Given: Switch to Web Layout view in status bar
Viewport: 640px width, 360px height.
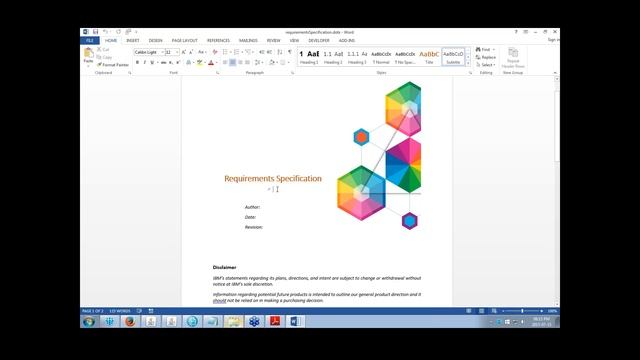Looking at the screenshot, I should (494, 311).
